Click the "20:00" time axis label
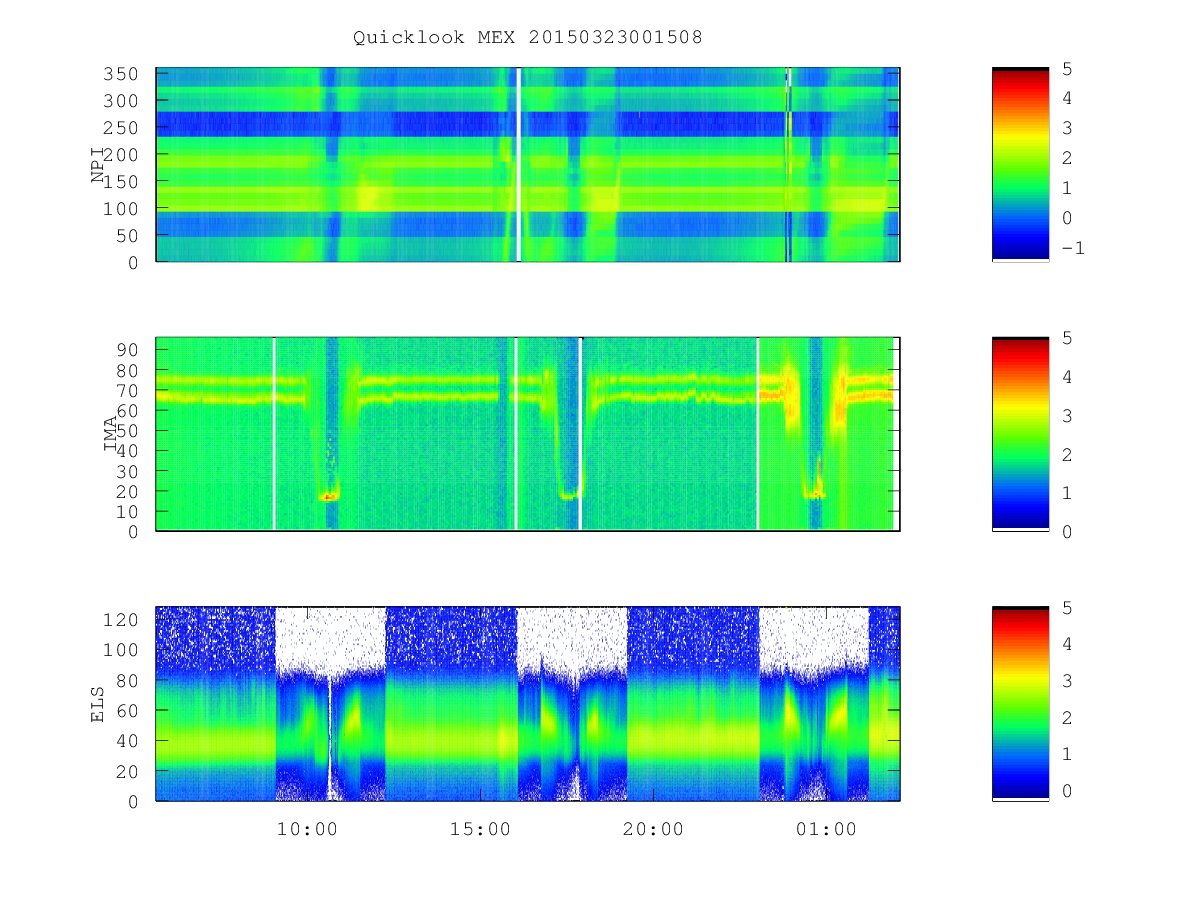The image size is (1200, 900). pos(654,829)
